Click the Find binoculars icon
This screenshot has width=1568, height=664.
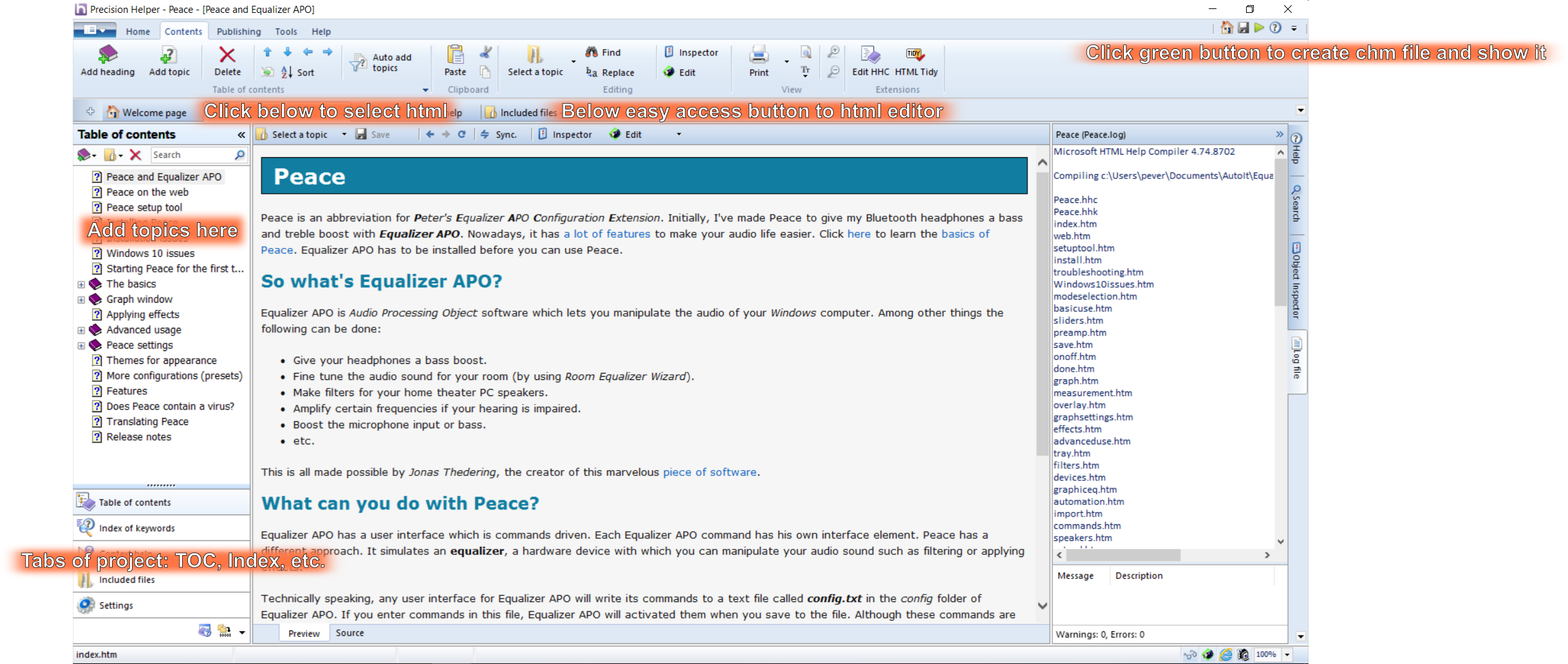coord(592,52)
